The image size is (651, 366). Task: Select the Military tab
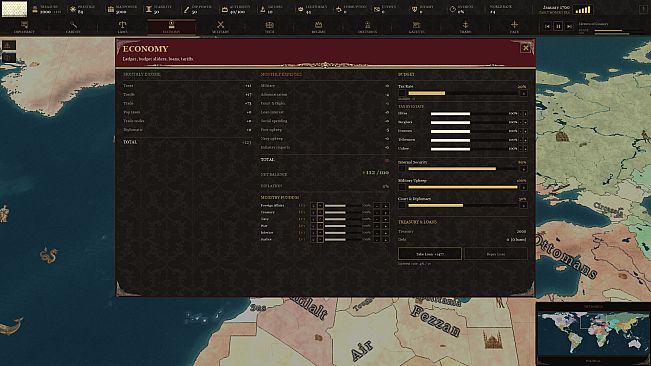coord(220,27)
